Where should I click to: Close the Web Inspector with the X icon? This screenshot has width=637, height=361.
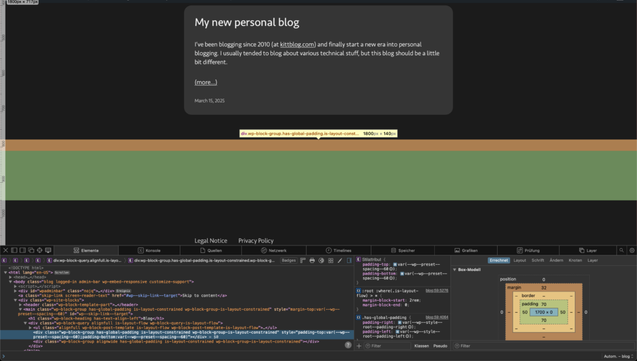[x=6, y=250]
